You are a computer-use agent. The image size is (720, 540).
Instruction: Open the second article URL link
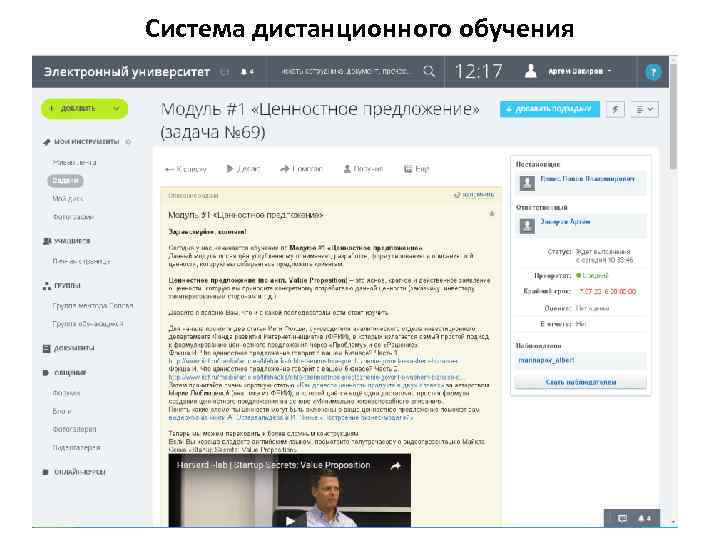(314, 377)
